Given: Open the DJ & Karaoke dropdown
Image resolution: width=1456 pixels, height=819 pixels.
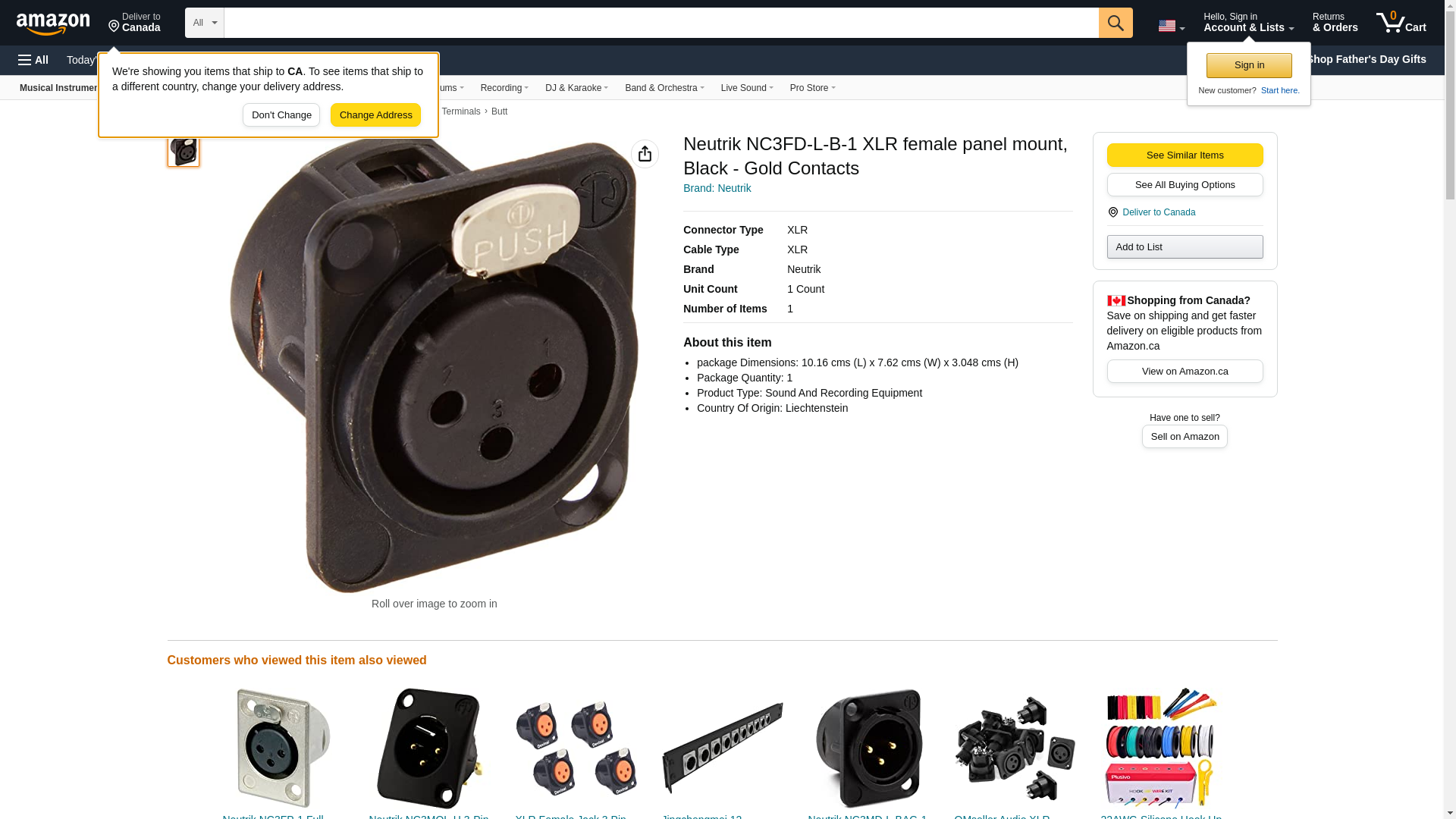Looking at the screenshot, I should pyautogui.click(x=576, y=88).
